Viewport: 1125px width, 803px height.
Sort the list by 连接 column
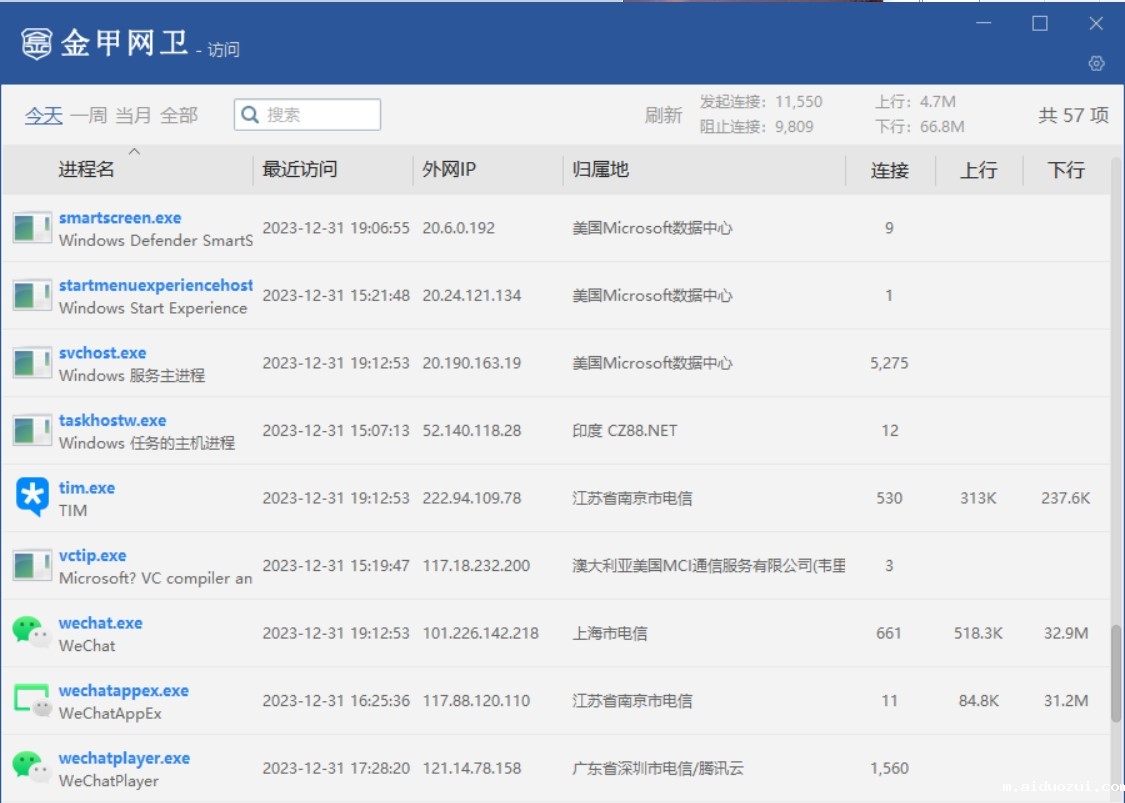pyautogui.click(x=889, y=171)
